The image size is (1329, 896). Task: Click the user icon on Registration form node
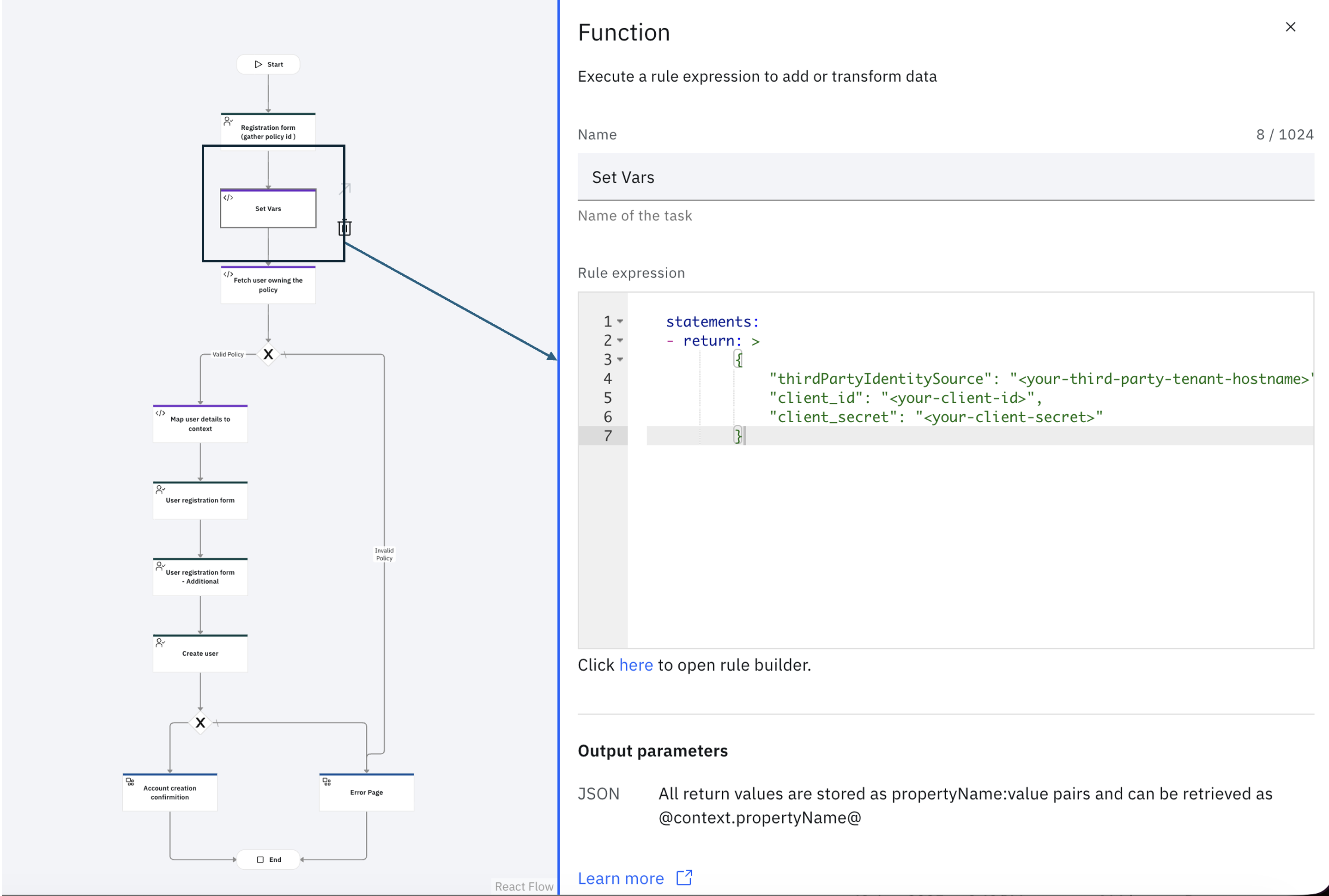coord(228,121)
